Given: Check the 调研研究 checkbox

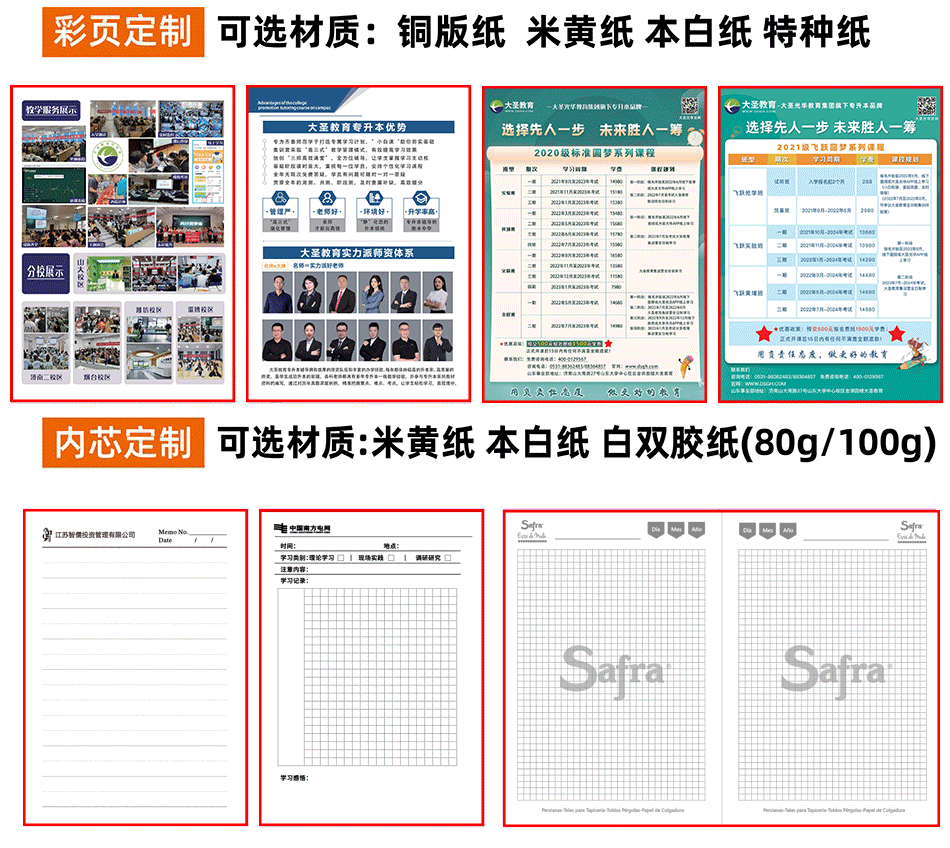Looking at the screenshot, I should [x=448, y=558].
